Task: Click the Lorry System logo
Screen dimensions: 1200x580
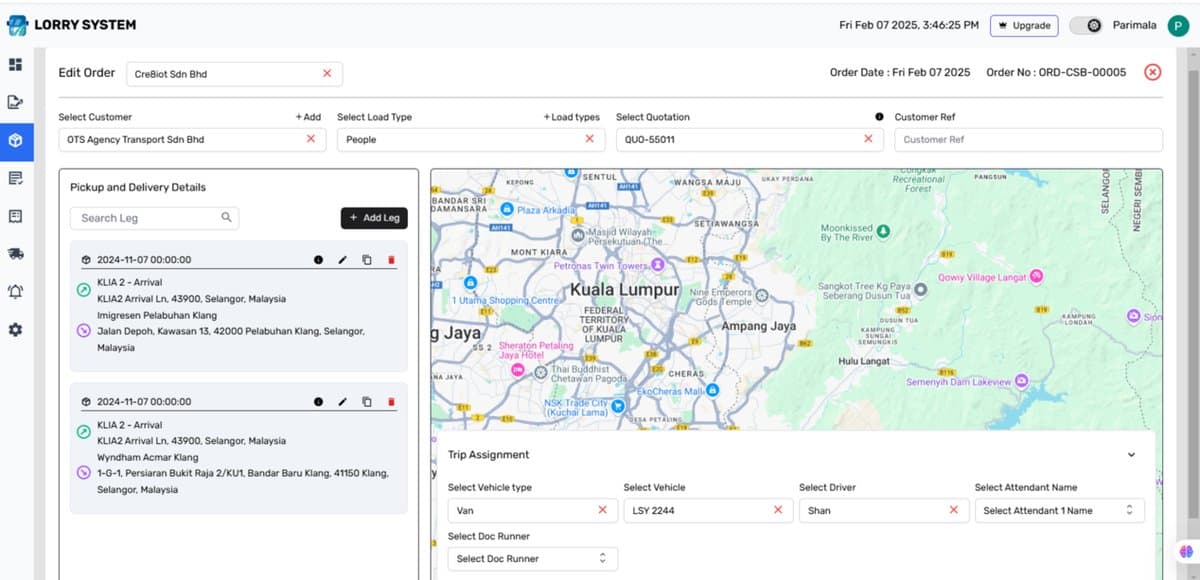Action: pos(72,25)
